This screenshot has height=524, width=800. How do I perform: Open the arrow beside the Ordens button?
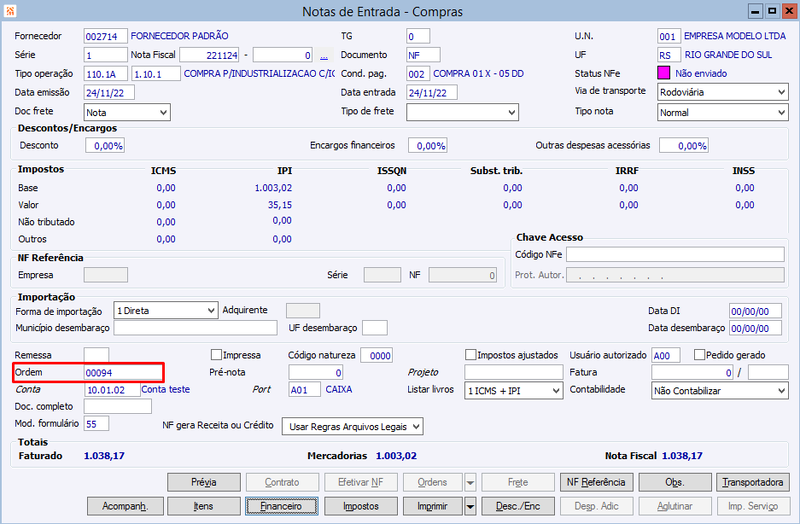coord(470,482)
